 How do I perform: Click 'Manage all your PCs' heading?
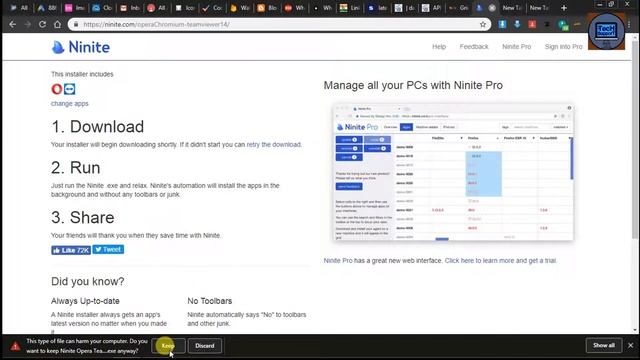point(413,85)
